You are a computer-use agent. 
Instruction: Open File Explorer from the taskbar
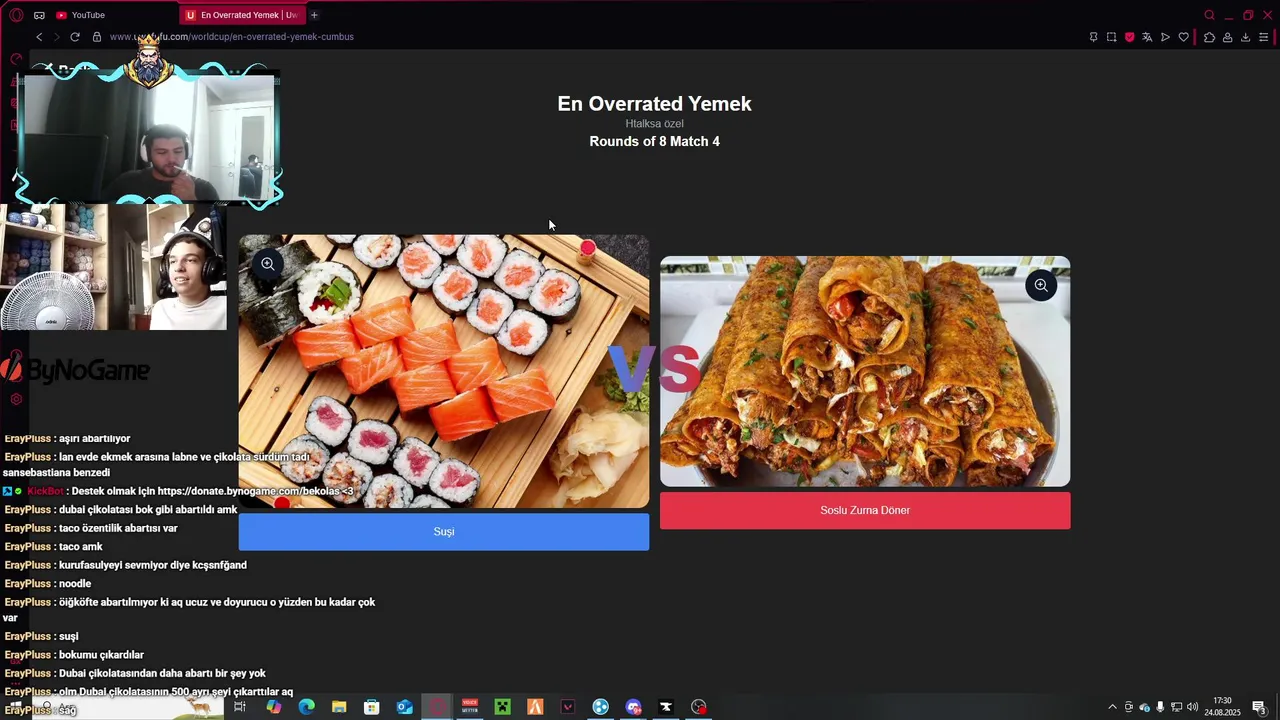pyautogui.click(x=339, y=707)
